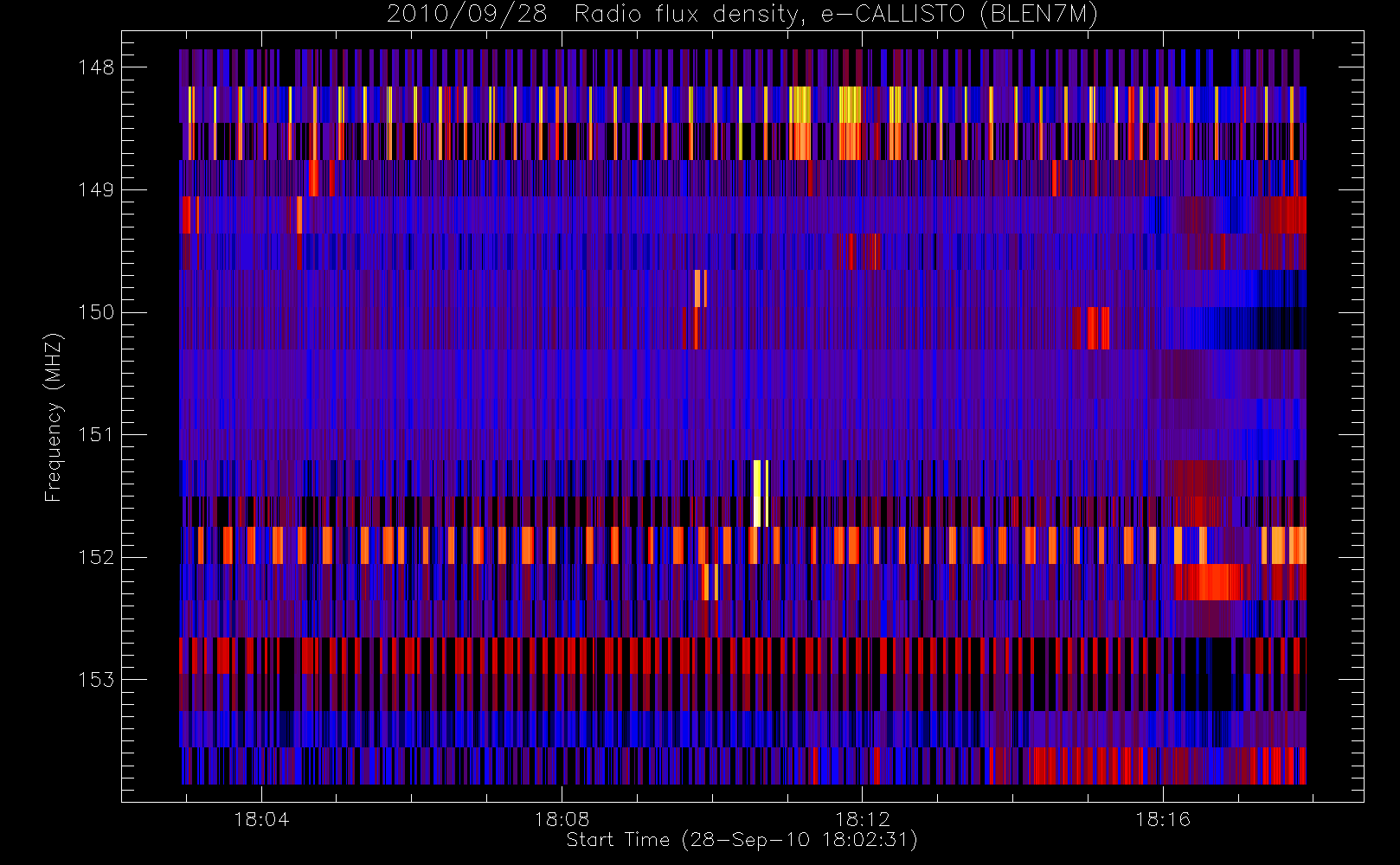Select the 153 frequency tick label
1400x865 pixels.
click(x=96, y=680)
